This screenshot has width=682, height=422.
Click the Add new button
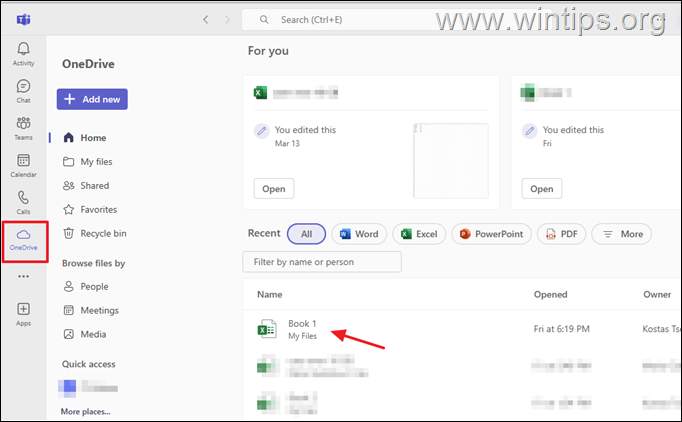[92, 99]
